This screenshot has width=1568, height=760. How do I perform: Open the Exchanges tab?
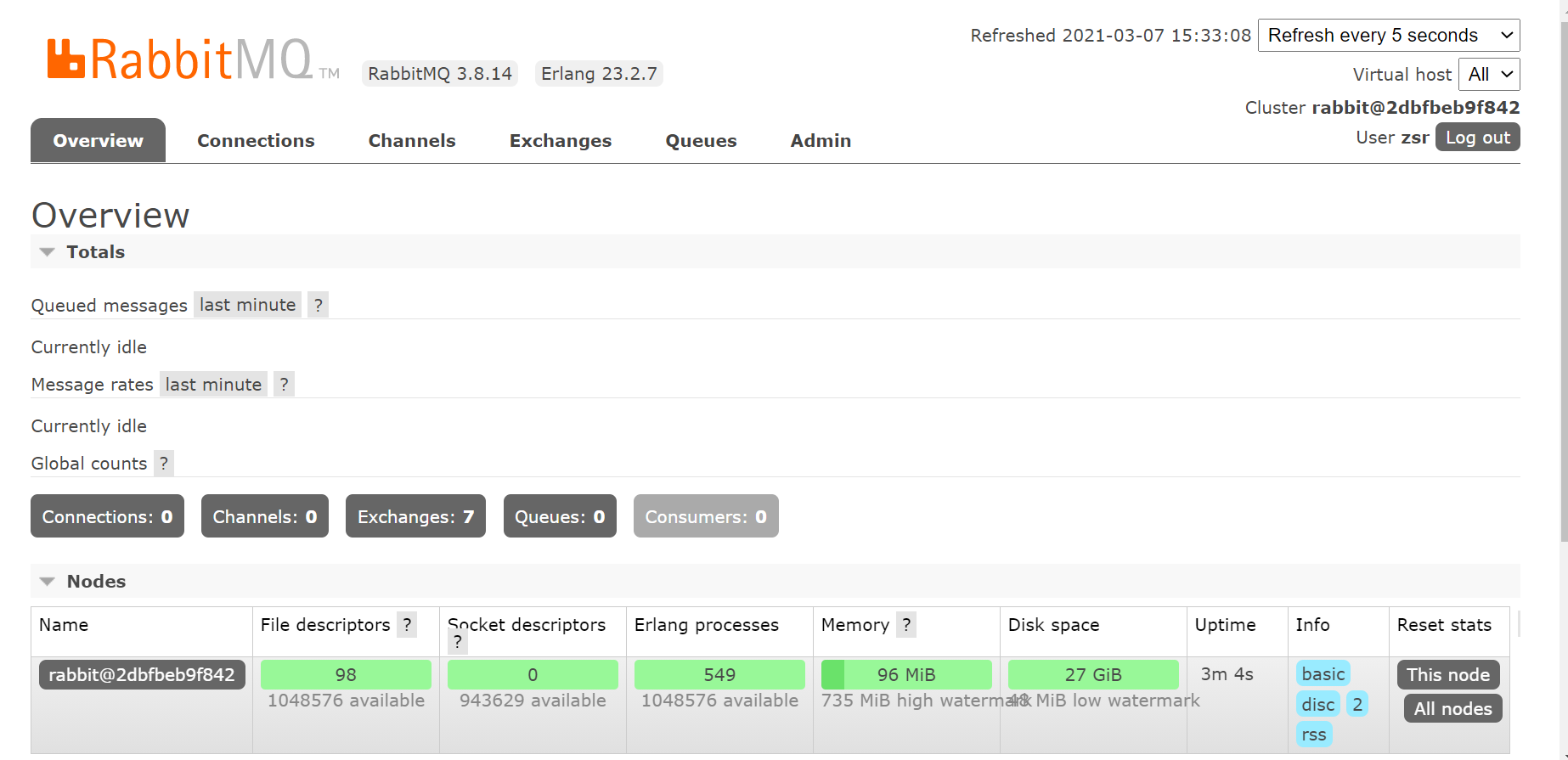tap(560, 141)
